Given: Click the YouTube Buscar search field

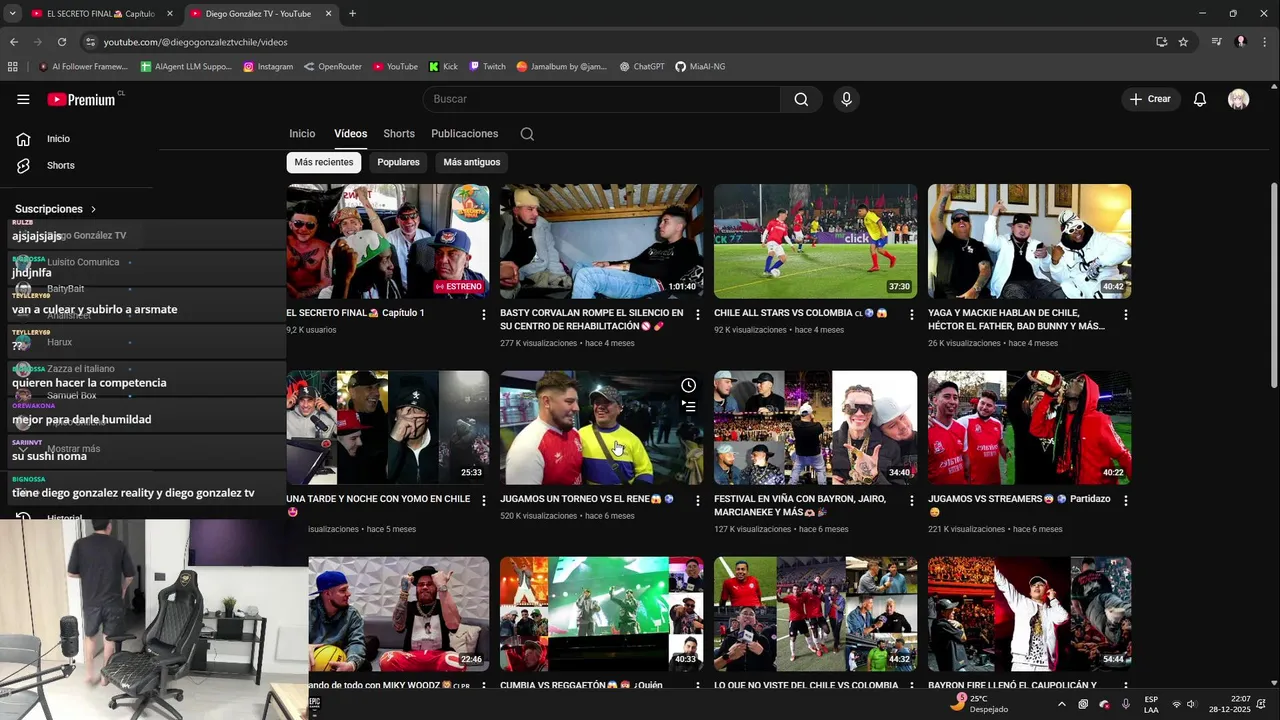Looking at the screenshot, I should pos(601,99).
